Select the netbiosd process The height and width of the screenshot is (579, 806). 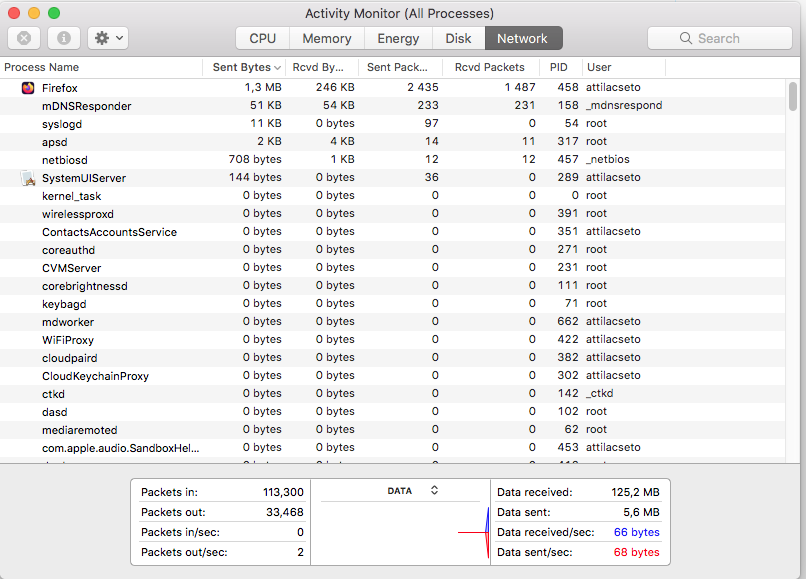[65, 160]
